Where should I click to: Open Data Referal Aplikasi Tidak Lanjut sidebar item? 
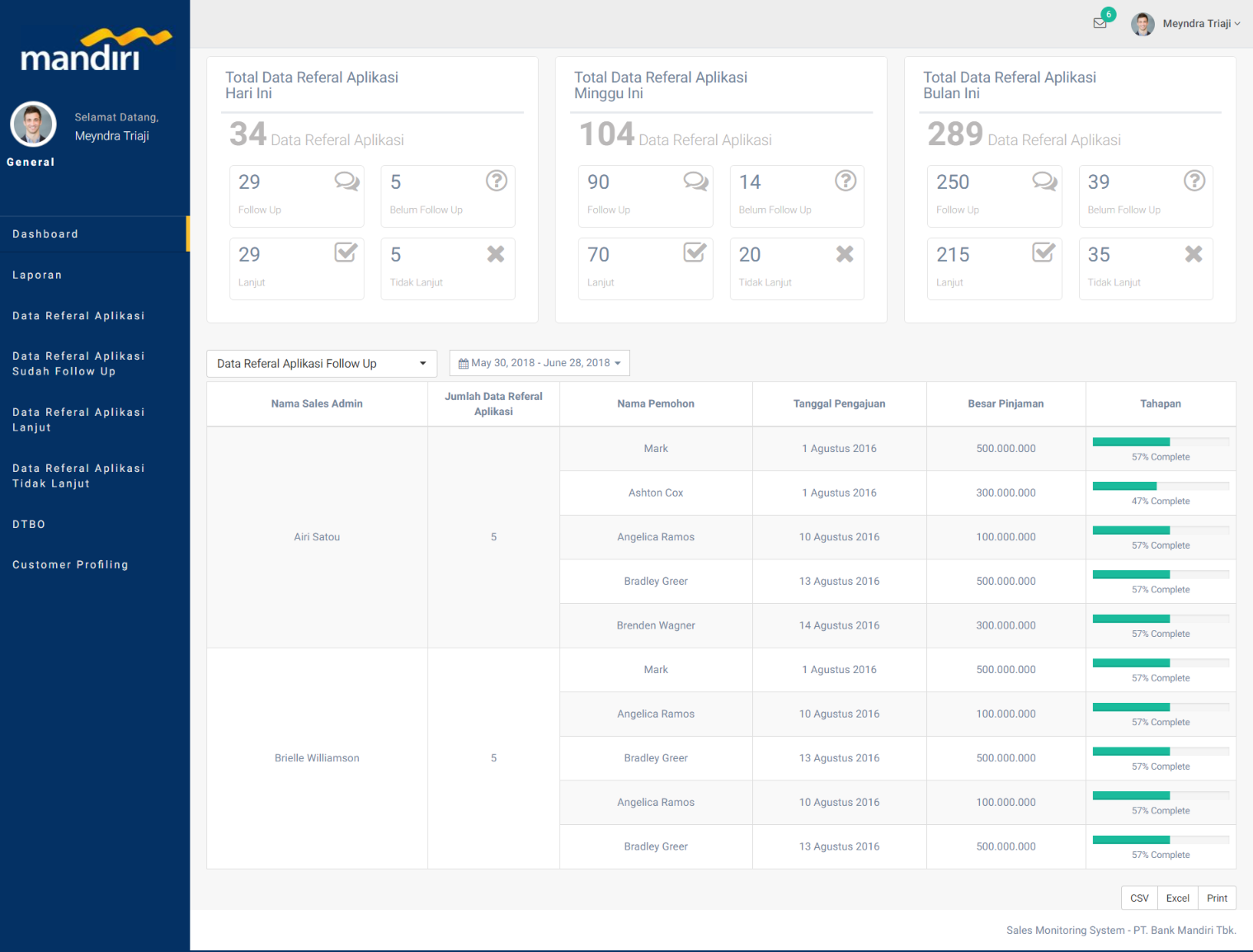[x=95, y=476]
